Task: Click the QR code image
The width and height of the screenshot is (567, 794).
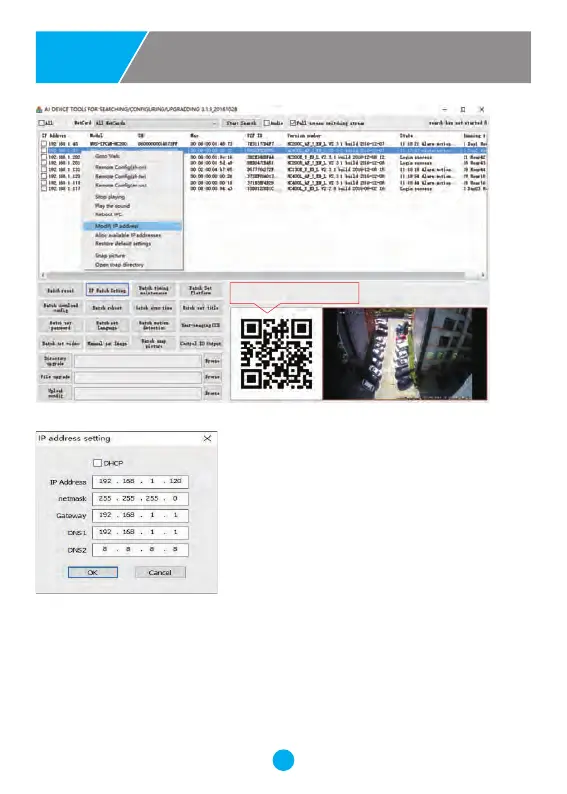Action: click(x=276, y=353)
